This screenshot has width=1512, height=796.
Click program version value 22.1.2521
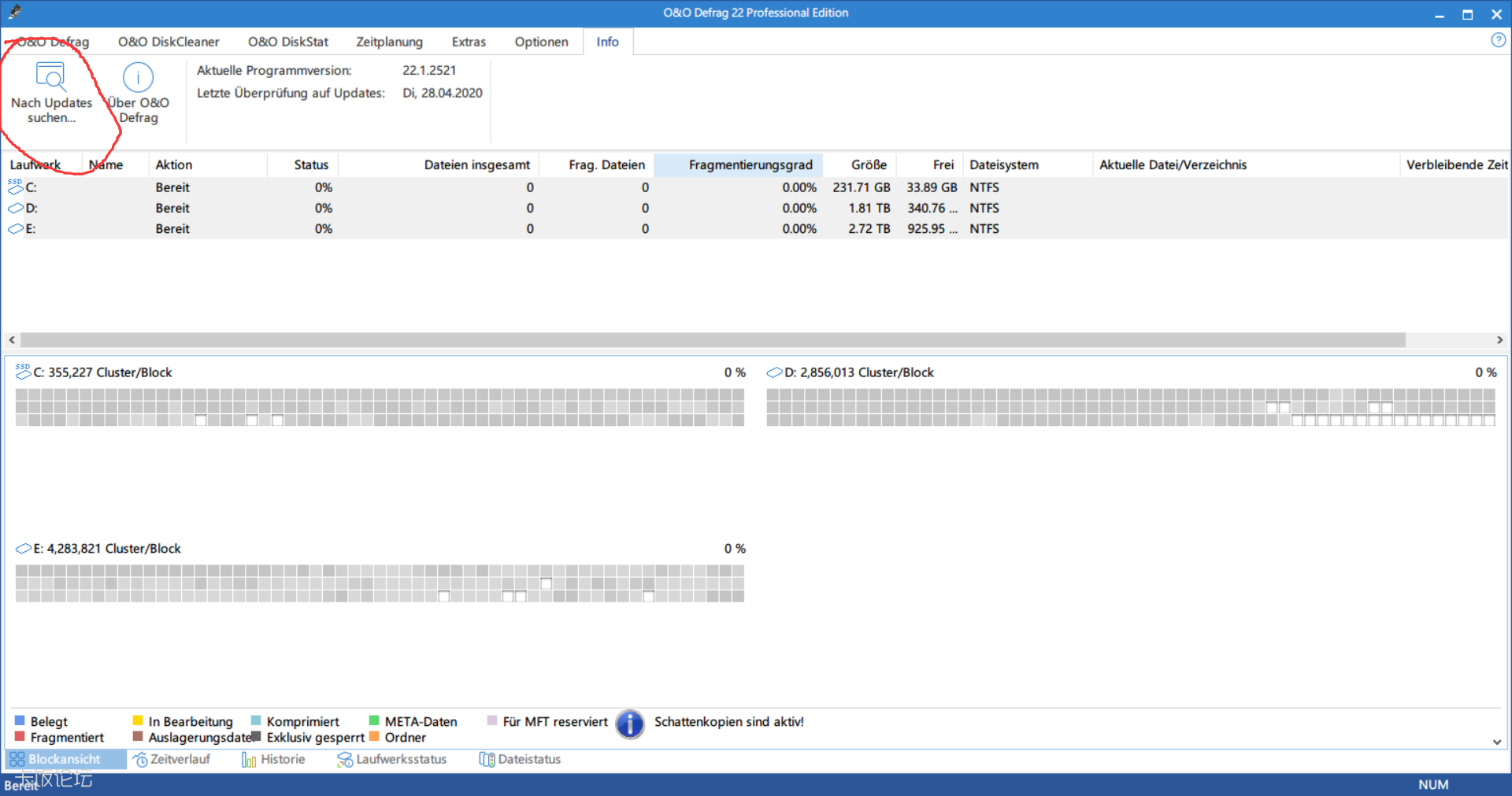point(429,70)
